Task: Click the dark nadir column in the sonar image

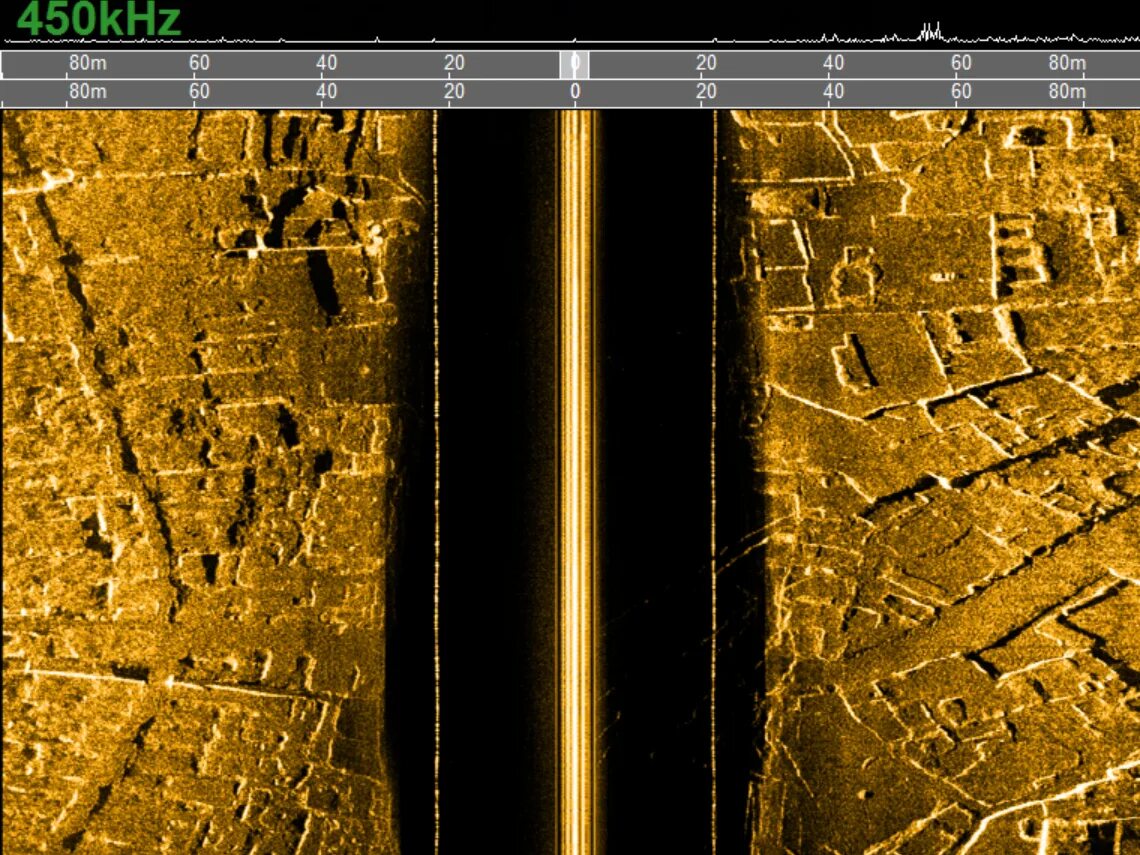Action: (660, 450)
